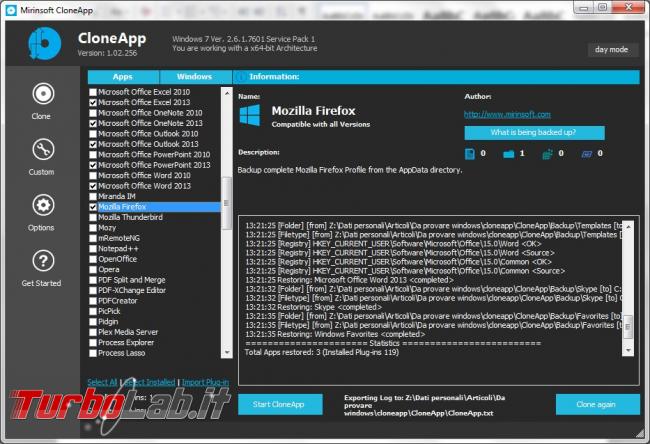Select Process Lasso entry
Image resolution: width=650 pixels, height=444 pixels.
pyautogui.click(x=121, y=353)
